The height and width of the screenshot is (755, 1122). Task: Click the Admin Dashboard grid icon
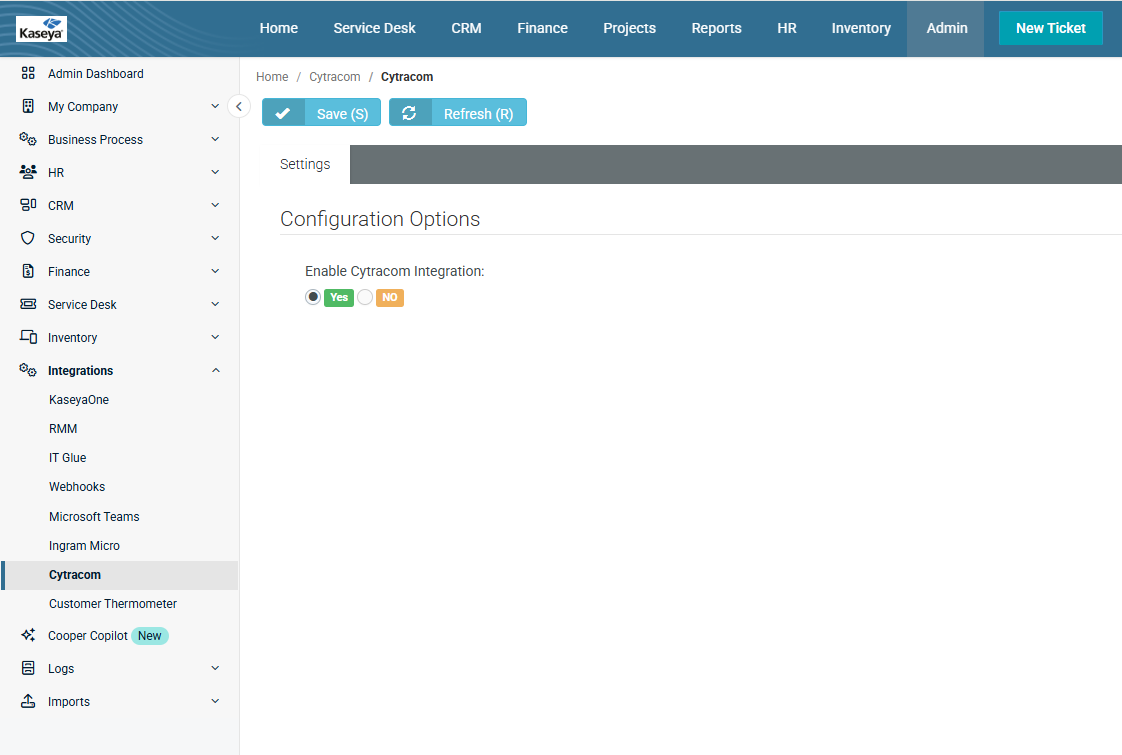pyautogui.click(x=28, y=73)
